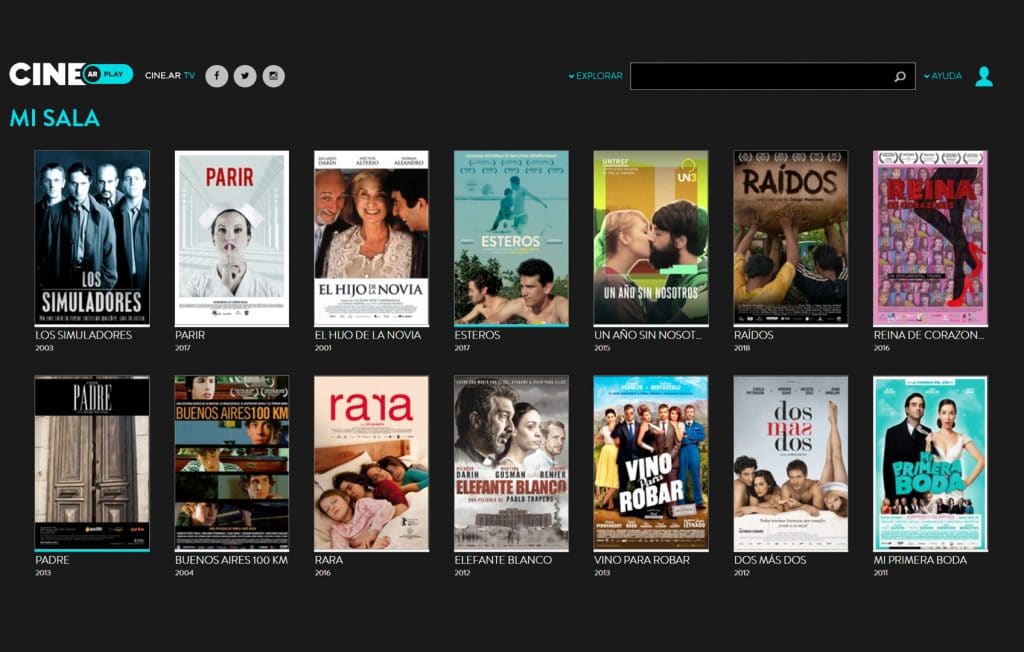The width and height of the screenshot is (1024, 652).
Task: Click the CINE.AR Play logo
Action: coord(70,75)
